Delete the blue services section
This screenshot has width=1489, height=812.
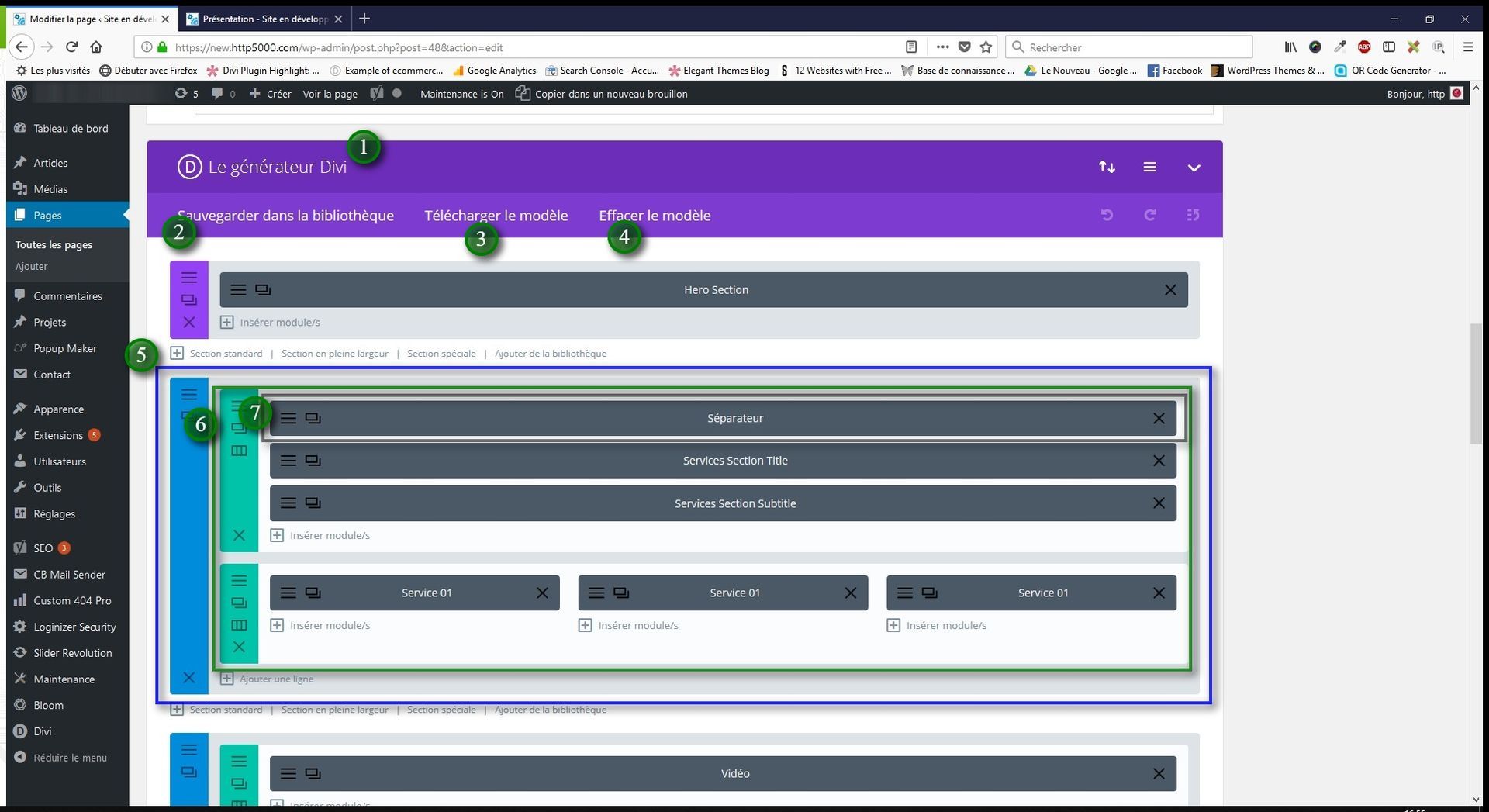188,678
